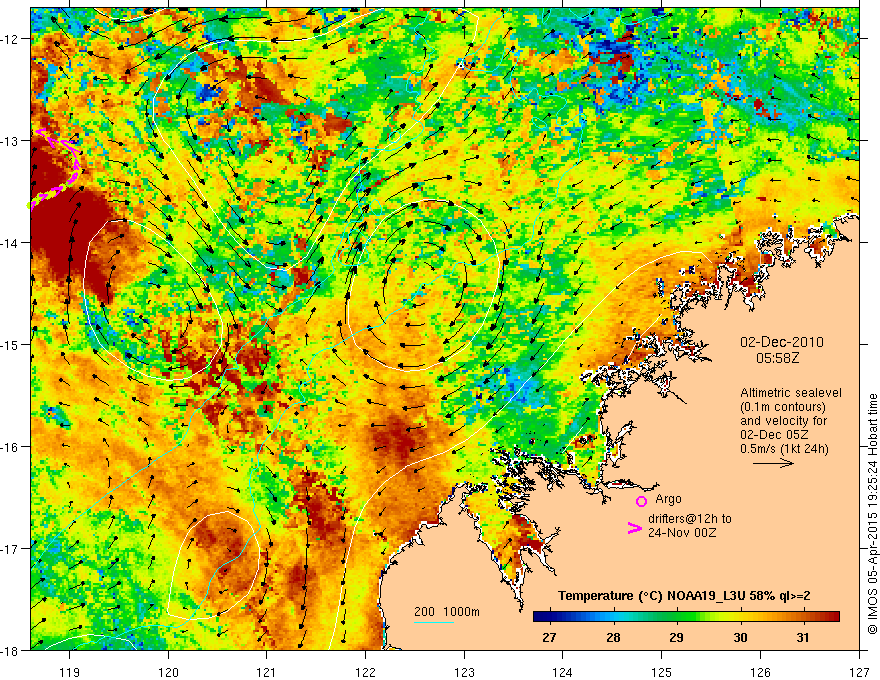Click the cyan 200 1000m depth contour legend line
Image resolution: width=880 pixels, height=680 pixels.
(434, 622)
